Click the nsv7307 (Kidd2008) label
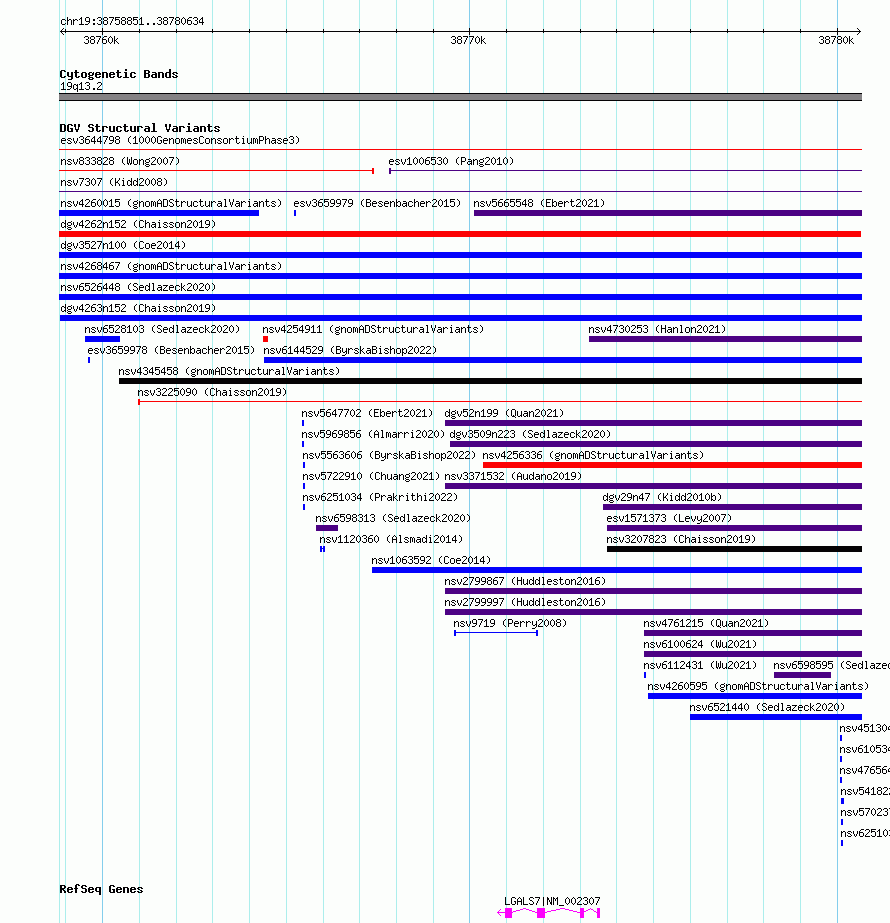 (114, 182)
